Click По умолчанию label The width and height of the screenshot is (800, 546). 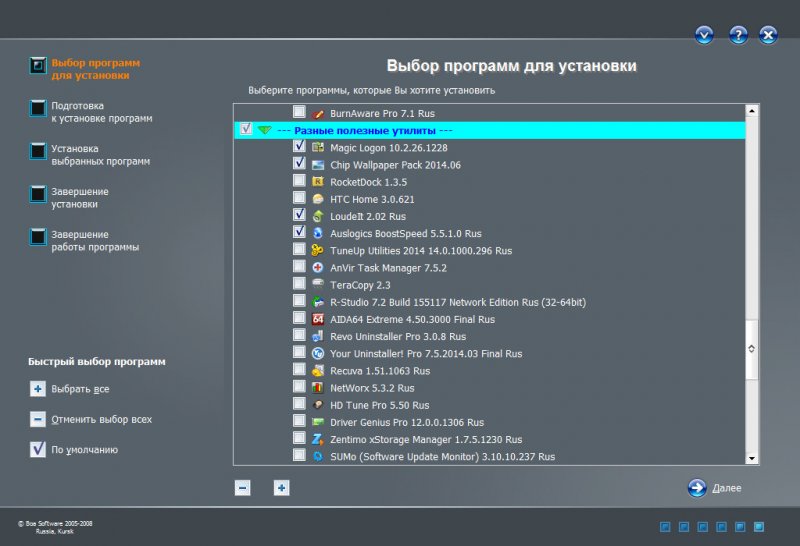pos(85,450)
